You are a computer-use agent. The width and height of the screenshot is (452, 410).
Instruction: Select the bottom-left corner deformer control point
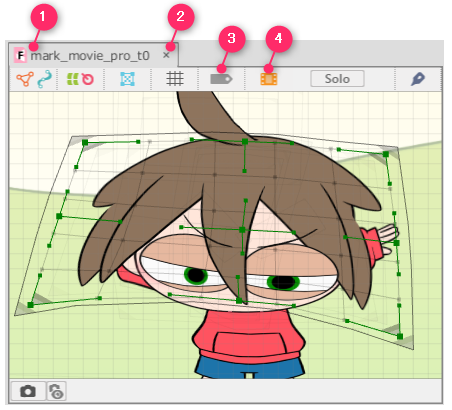[31, 305]
